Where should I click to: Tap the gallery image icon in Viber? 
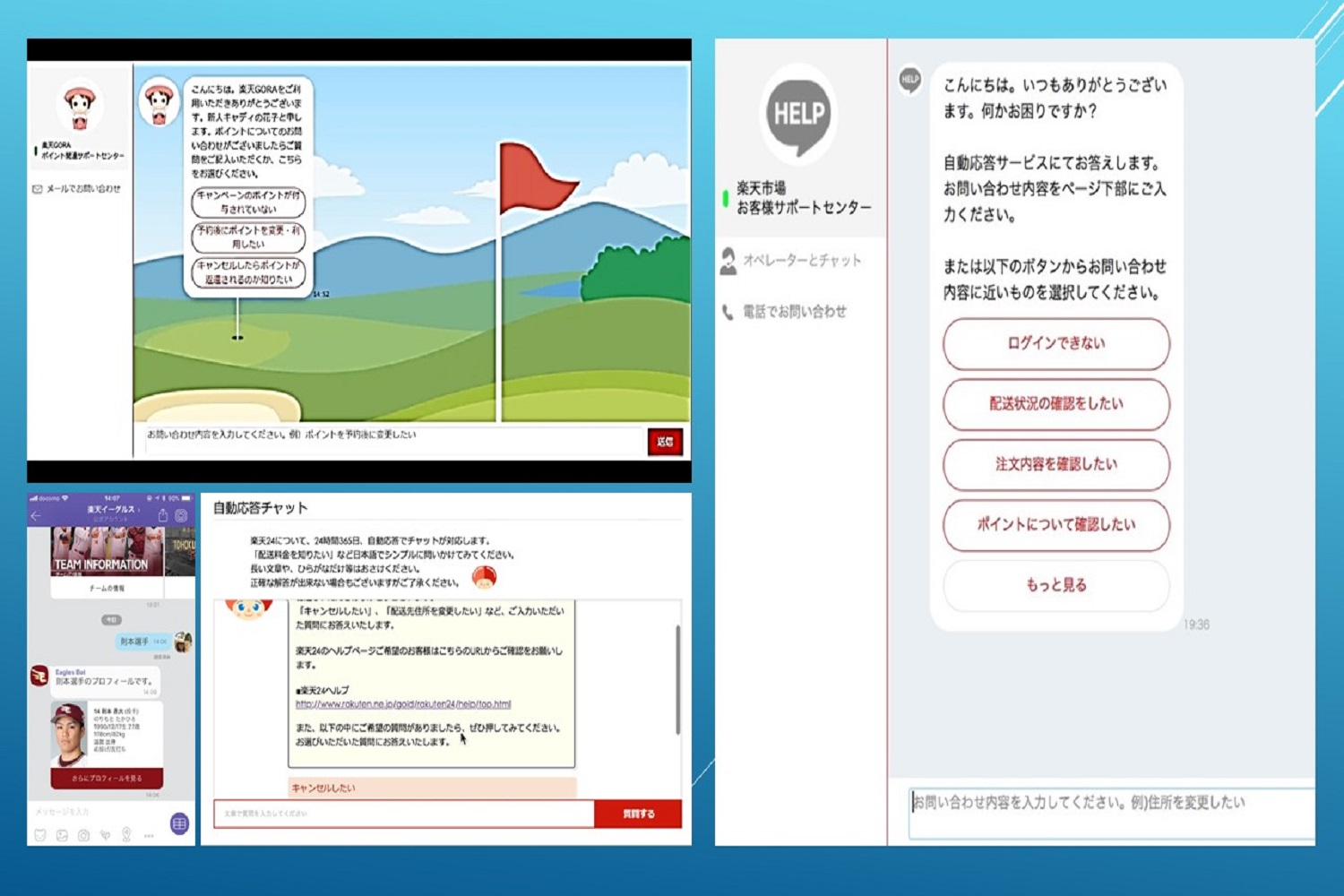click(62, 835)
